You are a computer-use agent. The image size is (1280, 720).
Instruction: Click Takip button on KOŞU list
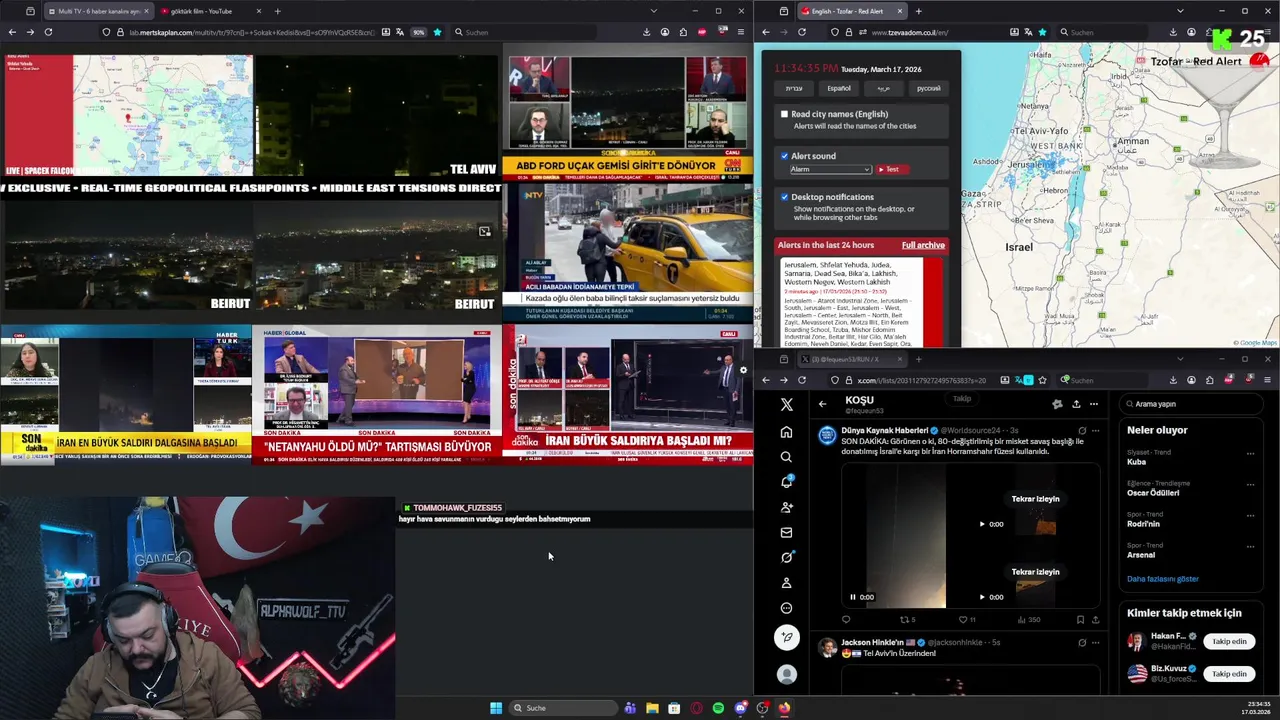[961, 399]
